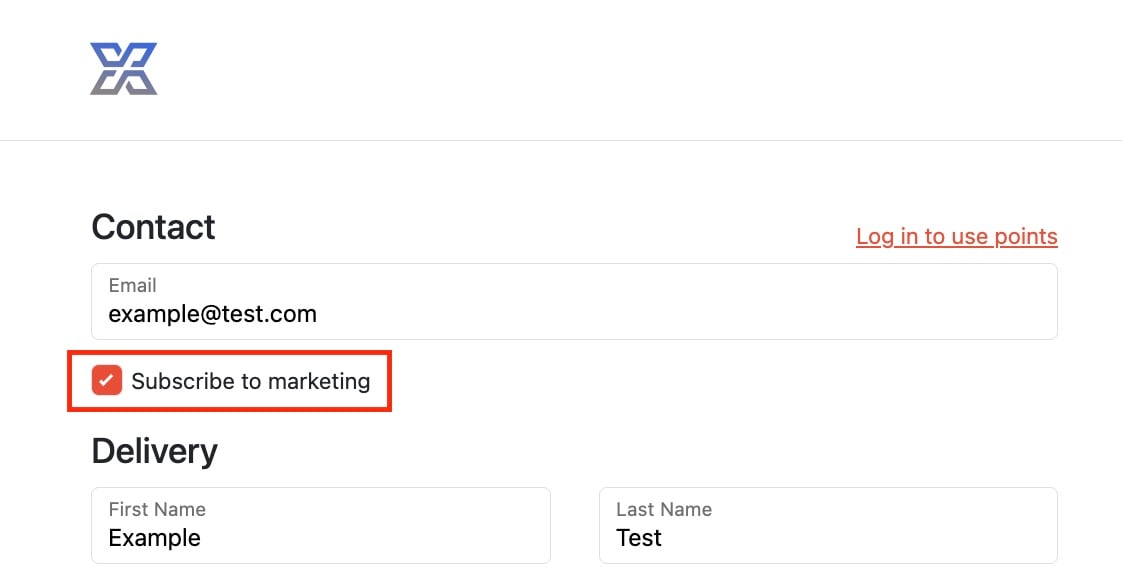Click the Subscribe to marketing label text

(x=250, y=381)
